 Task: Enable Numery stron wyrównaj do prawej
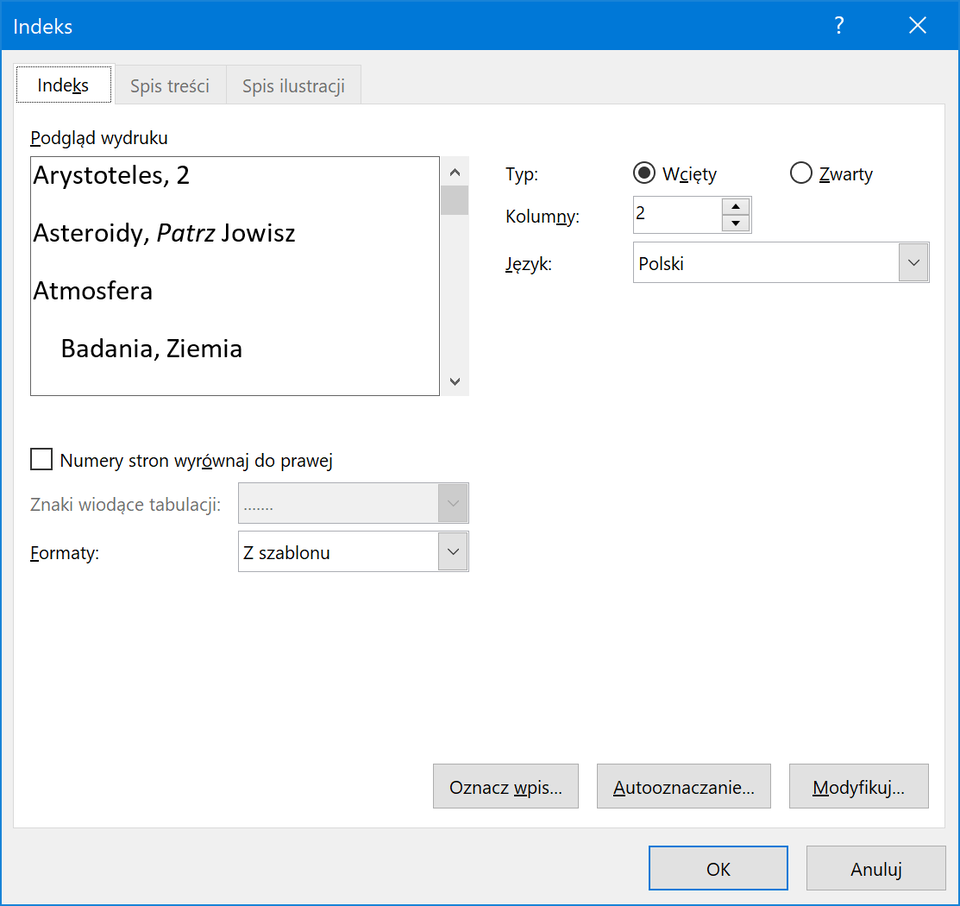[42, 460]
